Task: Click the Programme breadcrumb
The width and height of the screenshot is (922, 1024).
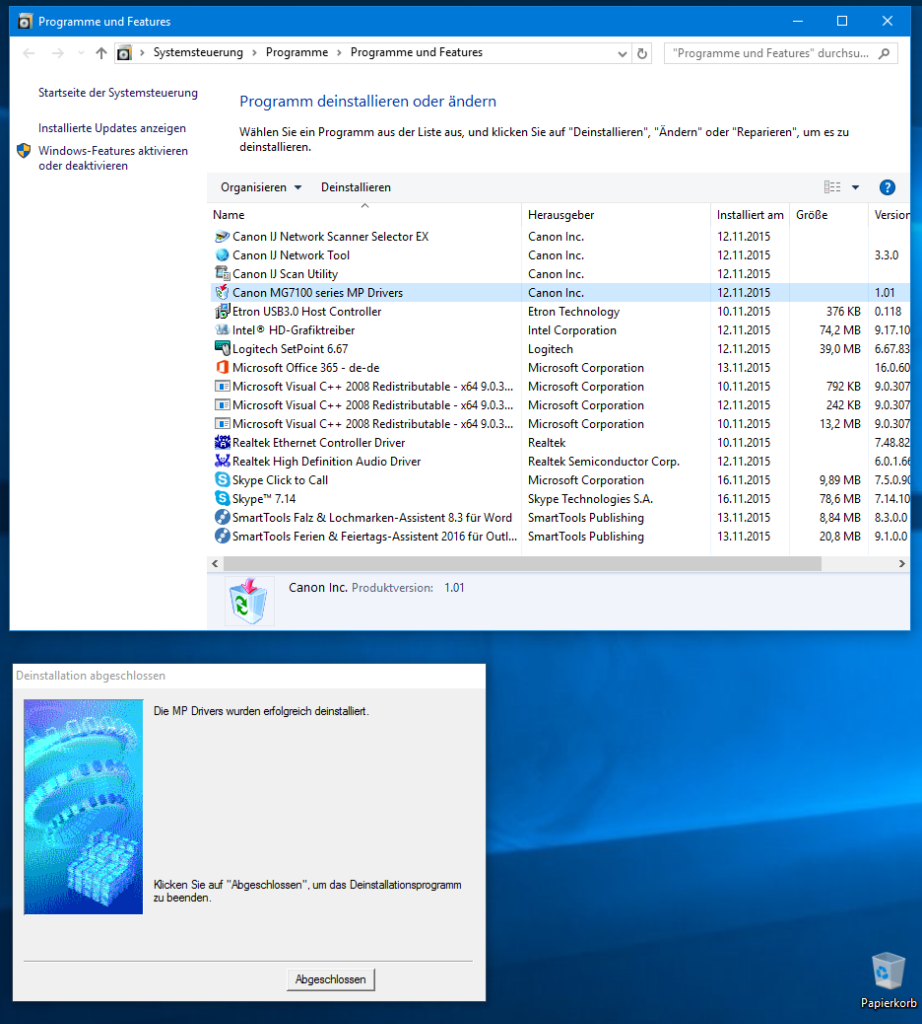Action: coord(296,52)
